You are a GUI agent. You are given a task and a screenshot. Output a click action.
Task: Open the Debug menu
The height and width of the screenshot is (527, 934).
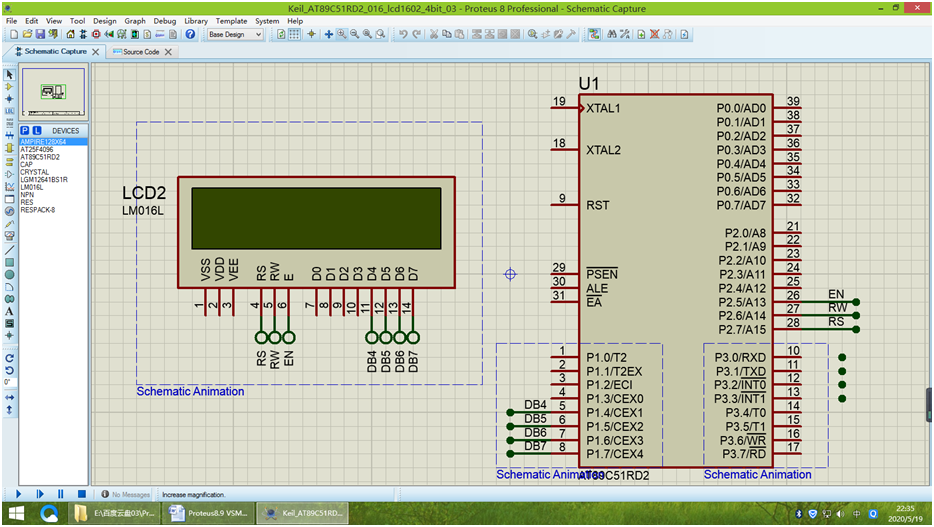[165, 21]
